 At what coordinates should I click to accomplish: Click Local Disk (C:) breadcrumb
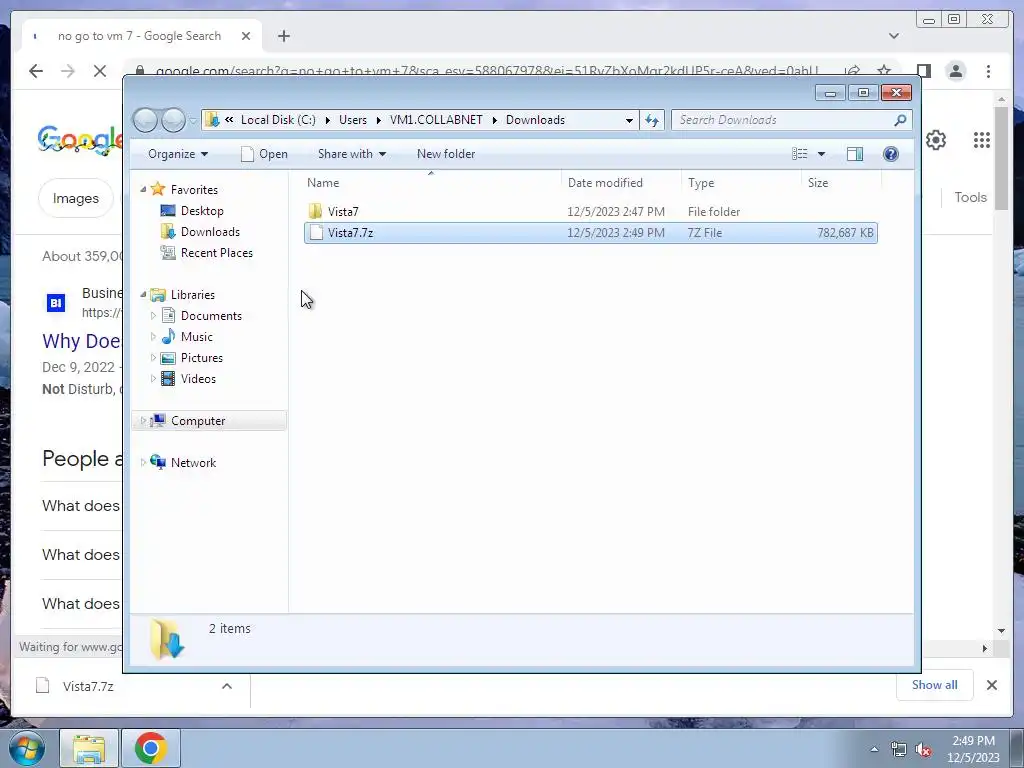click(x=278, y=120)
